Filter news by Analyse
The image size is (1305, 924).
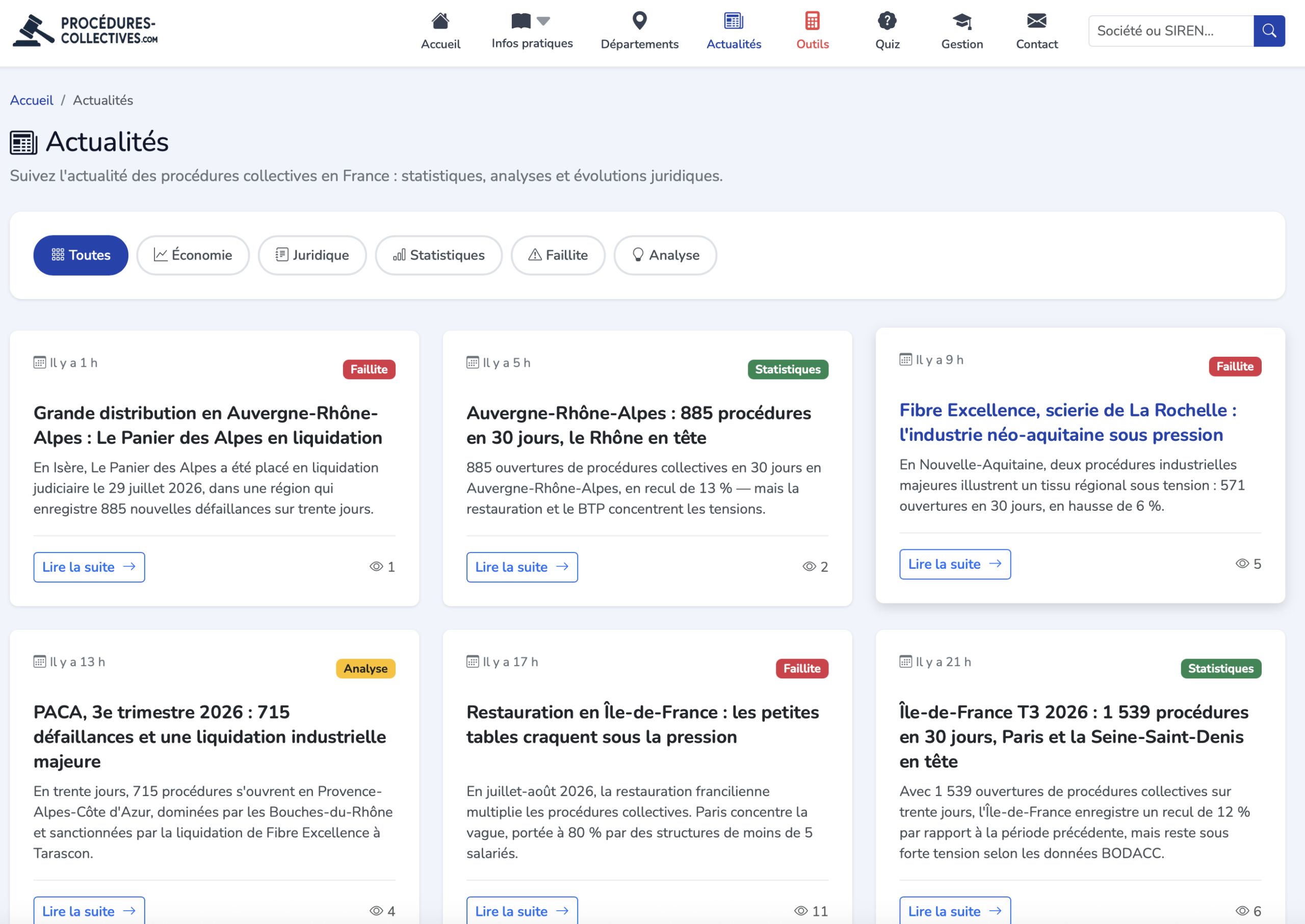[x=665, y=255]
